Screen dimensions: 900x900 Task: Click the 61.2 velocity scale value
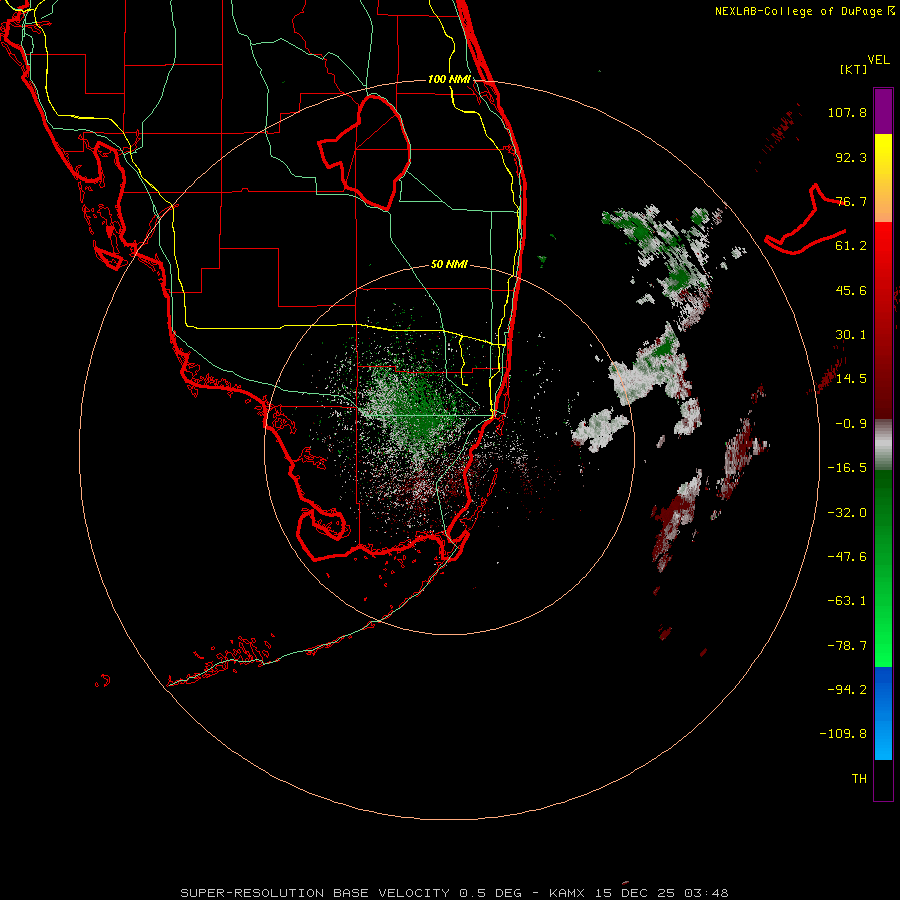pyautogui.click(x=851, y=246)
